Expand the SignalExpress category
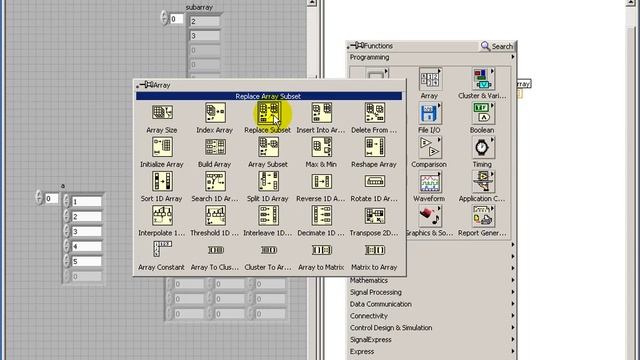 coord(432,340)
